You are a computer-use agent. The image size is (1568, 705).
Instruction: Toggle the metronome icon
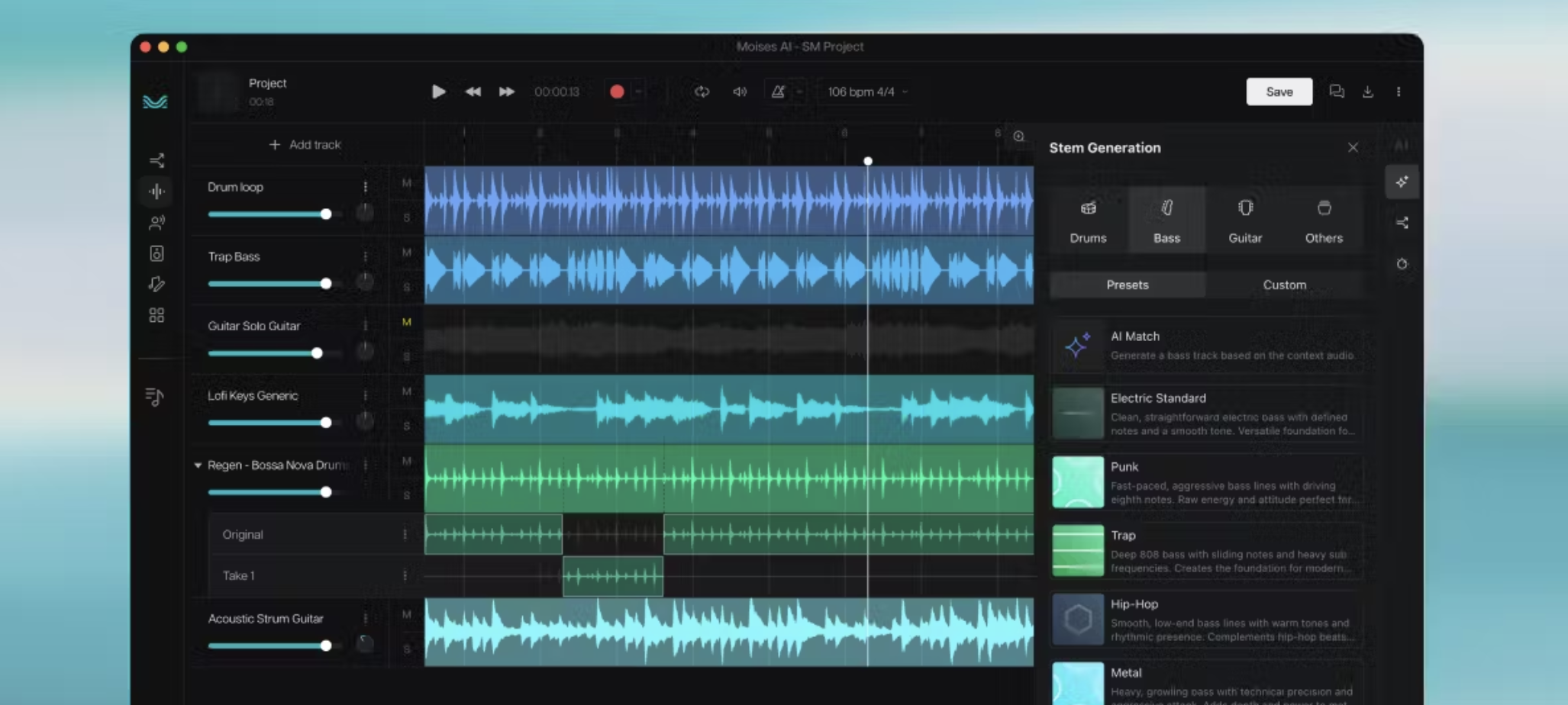click(778, 92)
